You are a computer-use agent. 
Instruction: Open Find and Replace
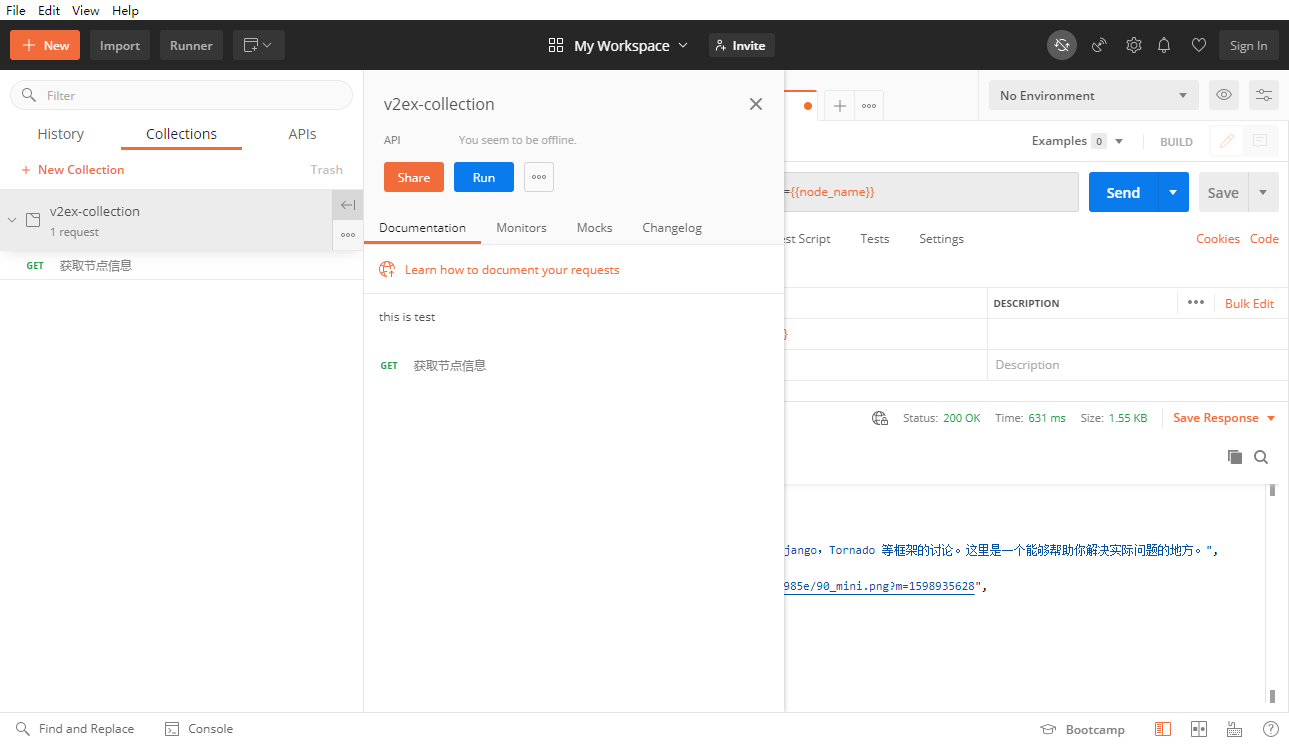click(x=74, y=729)
